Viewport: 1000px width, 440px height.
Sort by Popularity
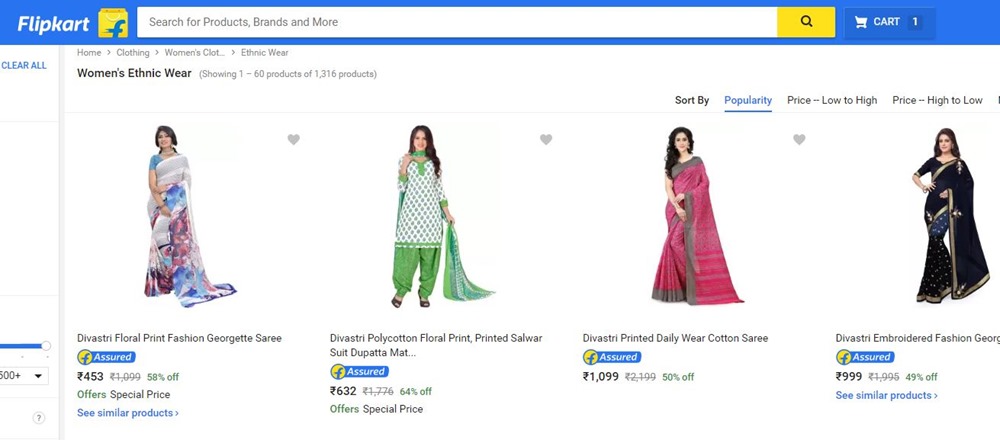(x=748, y=100)
